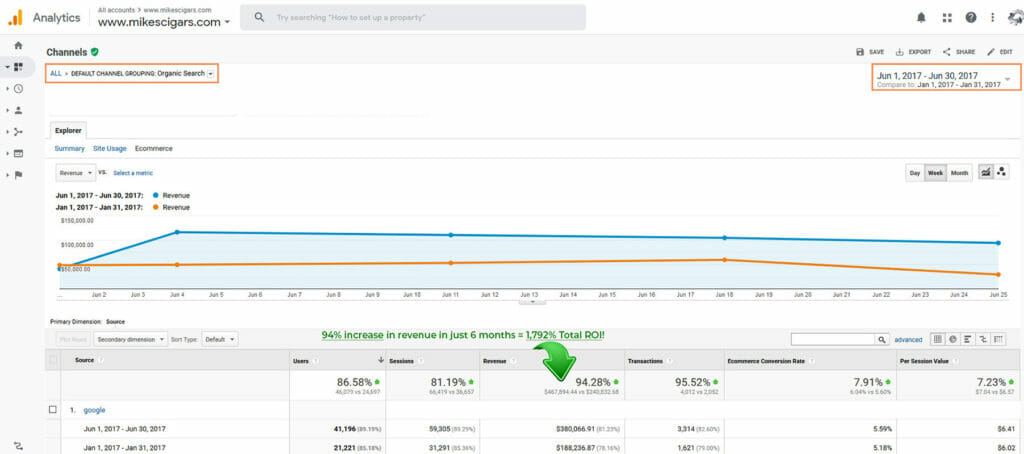Viewport: 1024px width, 454px height.
Task: Open the Acquisition sidebar icon
Action: click(18, 131)
